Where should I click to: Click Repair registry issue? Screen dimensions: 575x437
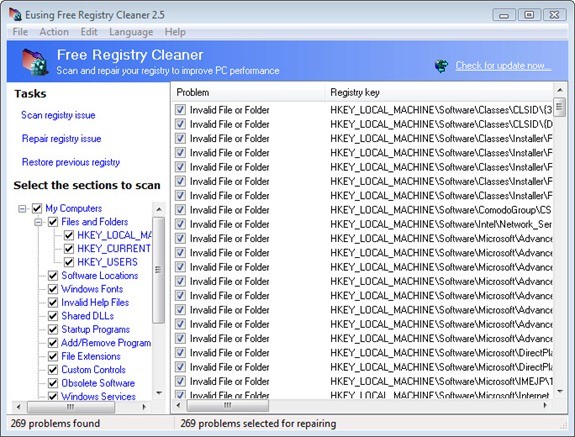click(61, 139)
